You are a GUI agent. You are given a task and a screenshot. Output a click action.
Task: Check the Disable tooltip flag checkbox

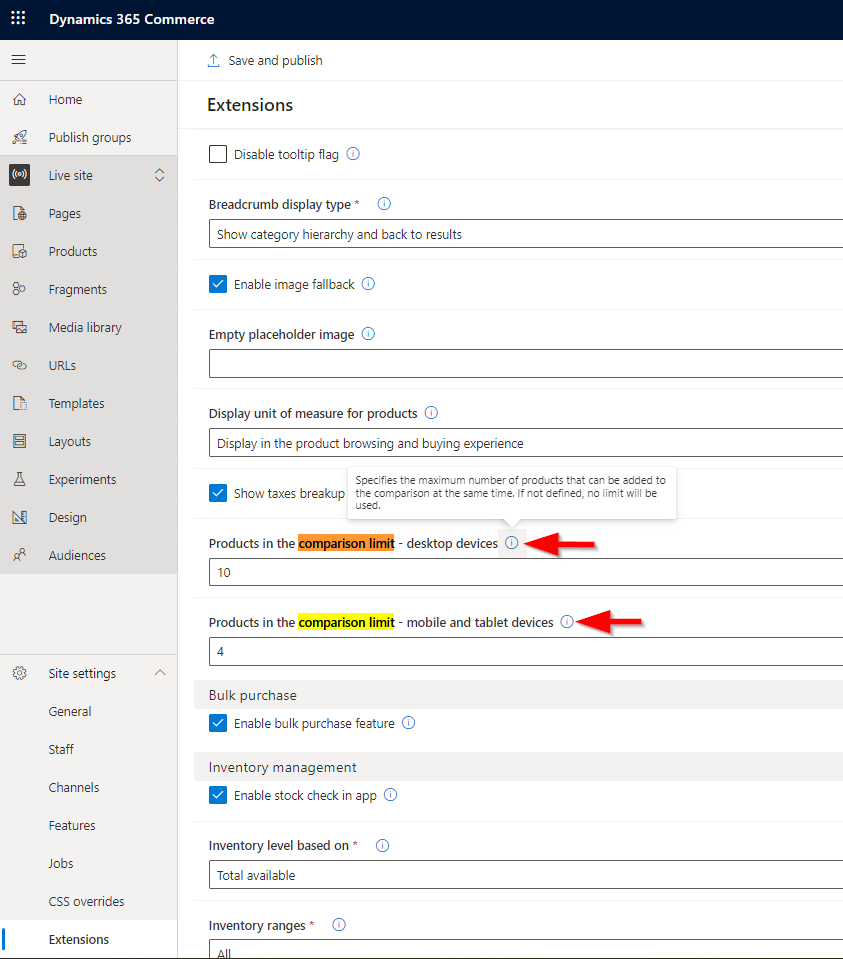(218, 154)
